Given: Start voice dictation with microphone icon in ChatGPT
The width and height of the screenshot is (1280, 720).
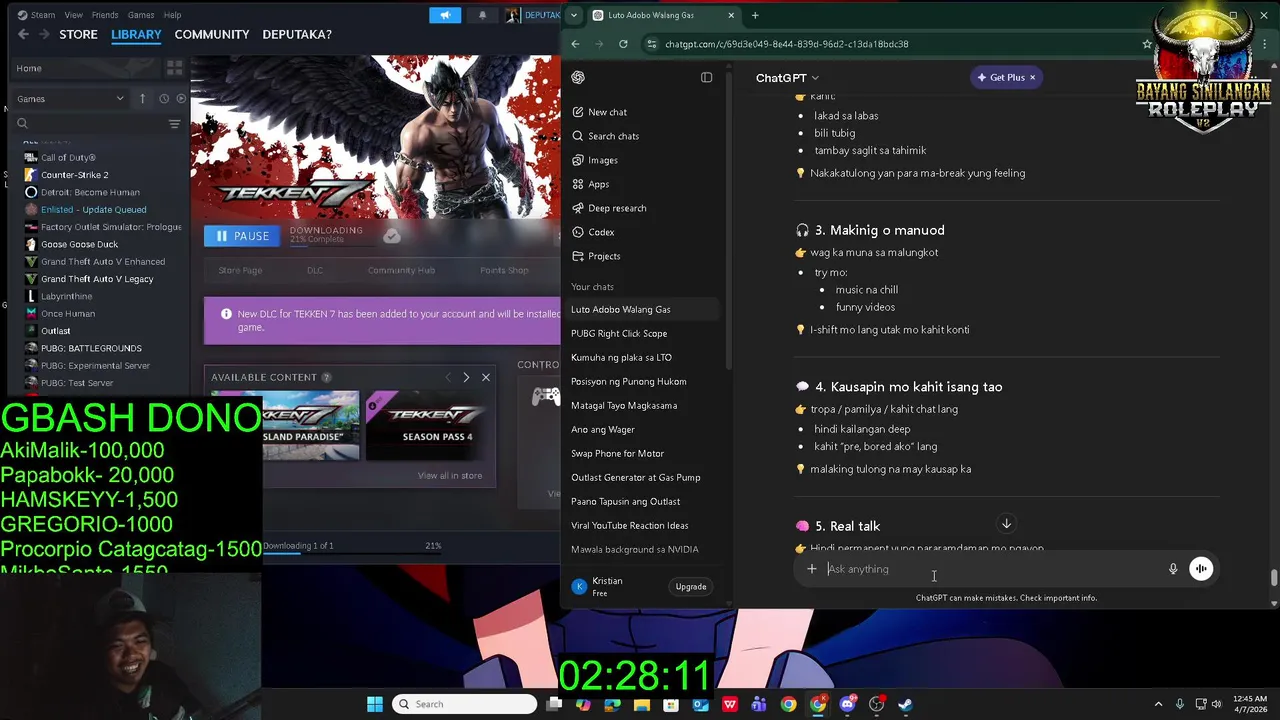Looking at the screenshot, I should click(1173, 569).
